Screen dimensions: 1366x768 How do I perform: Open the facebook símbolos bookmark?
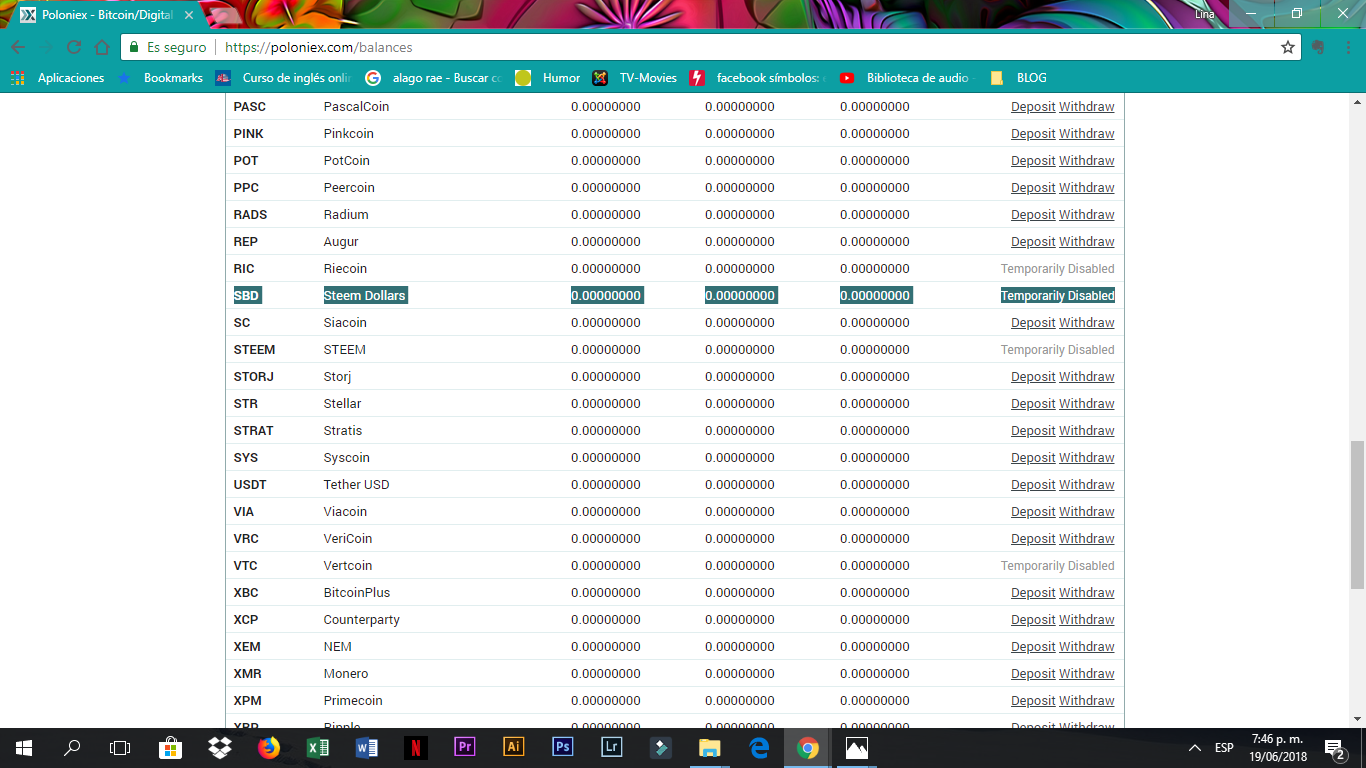point(758,78)
